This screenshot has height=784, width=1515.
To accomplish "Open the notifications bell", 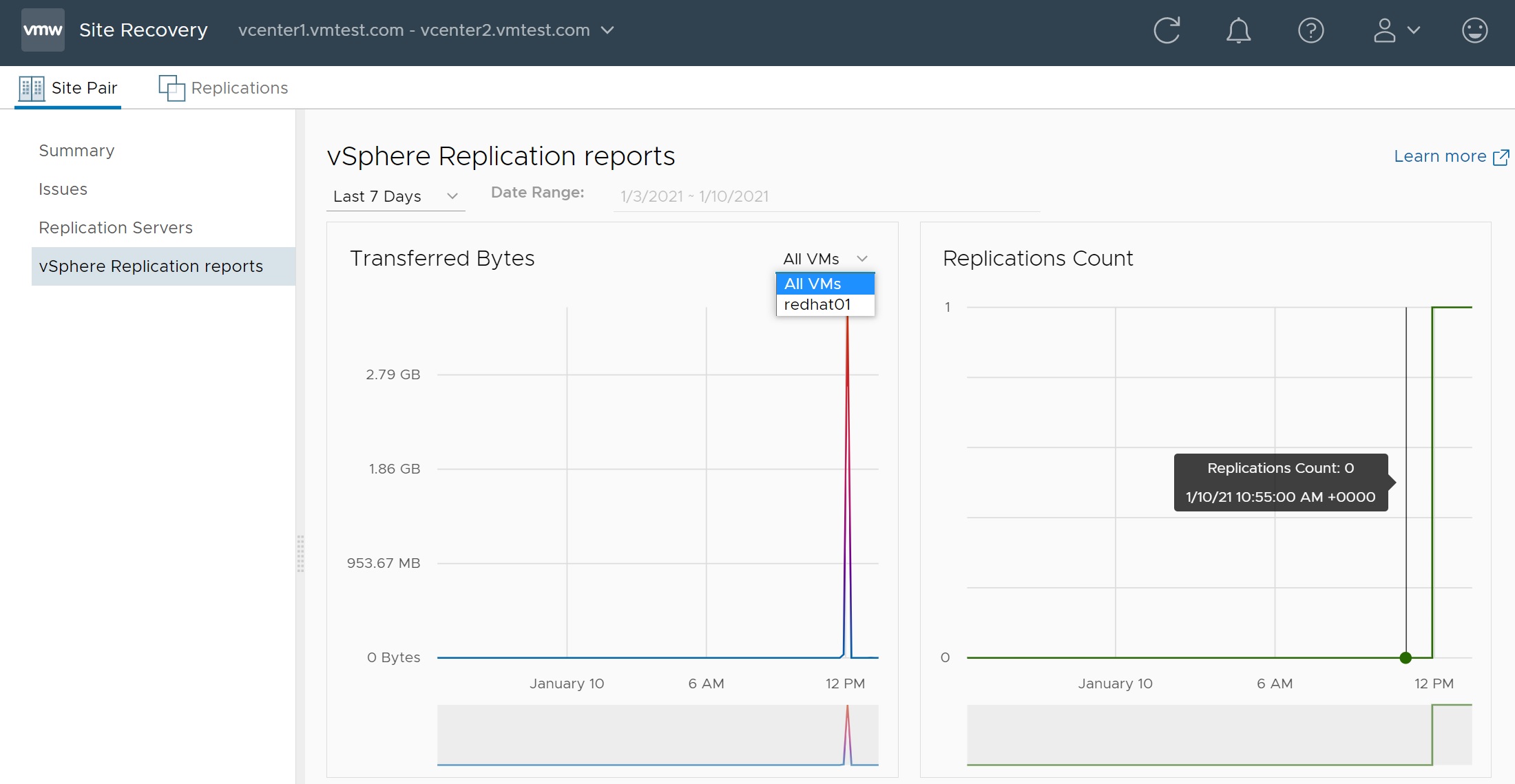I will point(1238,30).
